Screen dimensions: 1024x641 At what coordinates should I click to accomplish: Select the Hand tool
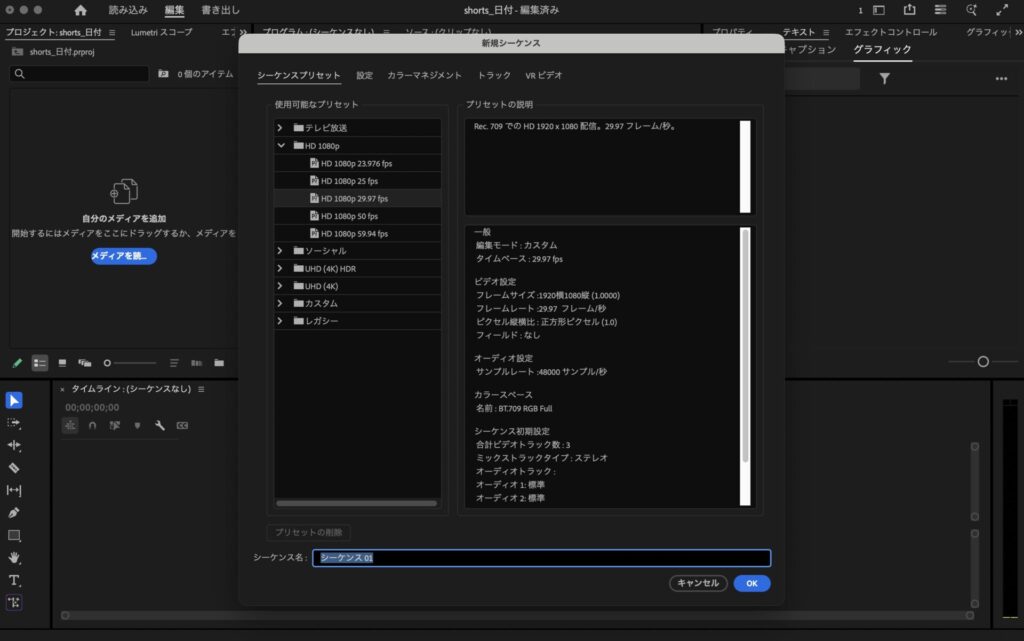point(14,558)
